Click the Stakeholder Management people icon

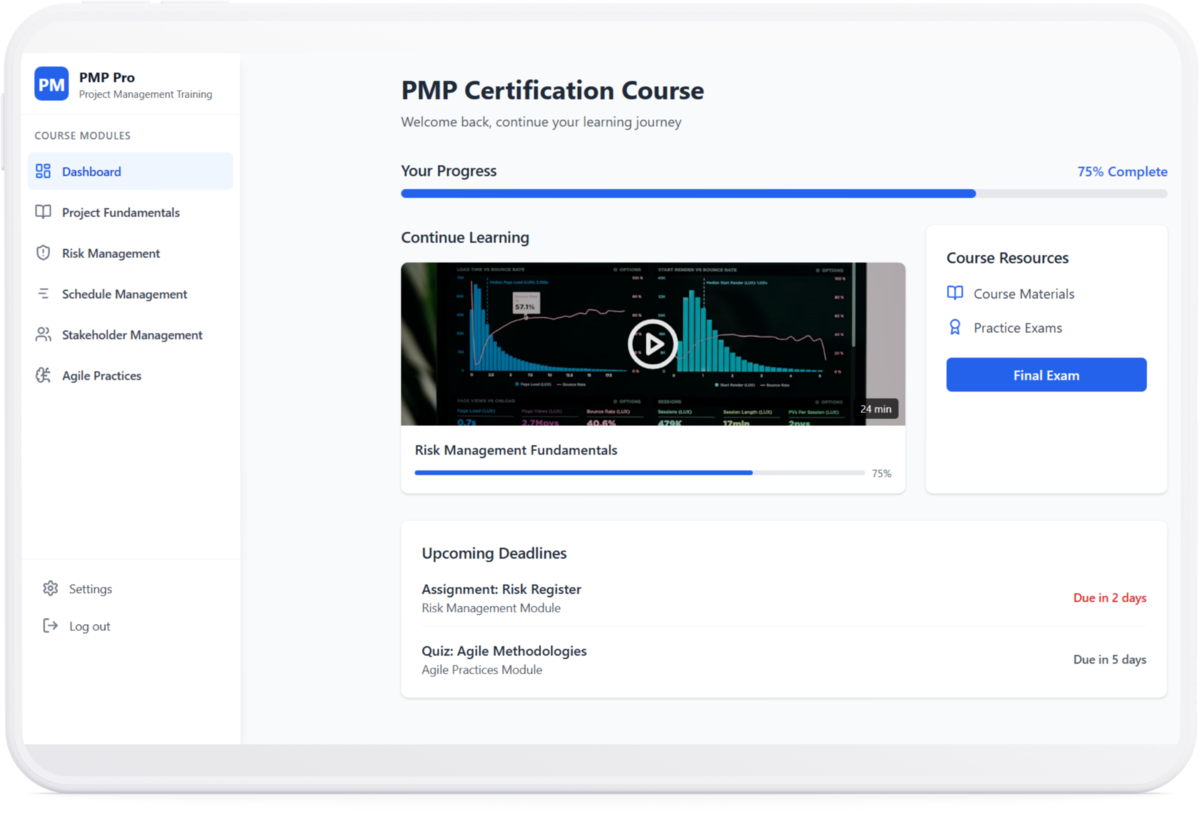tap(43, 335)
